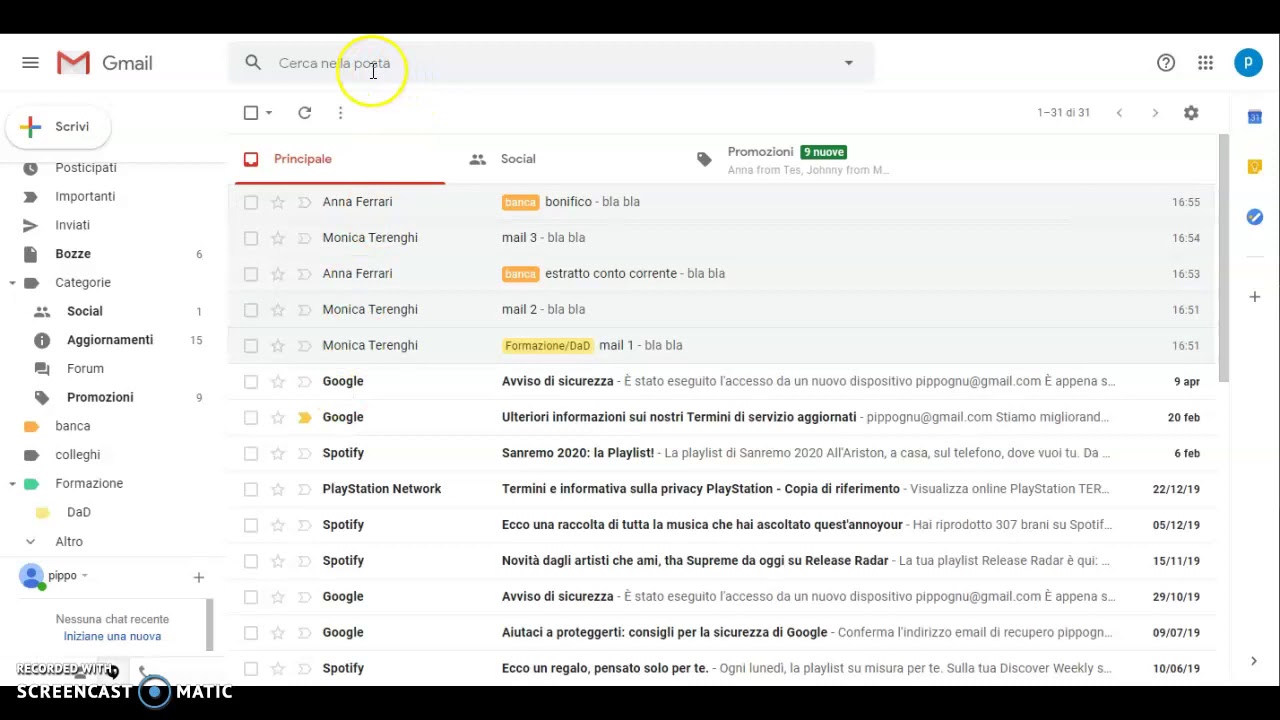
Task: Click the Iniziane una nuova link
Action: [112, 637]
